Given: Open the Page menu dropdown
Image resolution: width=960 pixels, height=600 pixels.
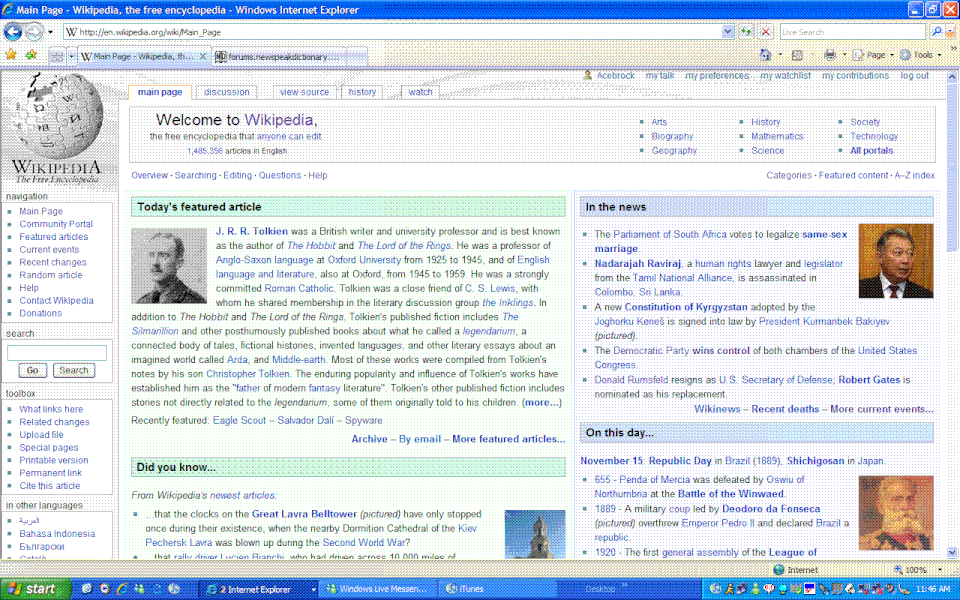Looking at the screenshot, I should tap(878, 55).
